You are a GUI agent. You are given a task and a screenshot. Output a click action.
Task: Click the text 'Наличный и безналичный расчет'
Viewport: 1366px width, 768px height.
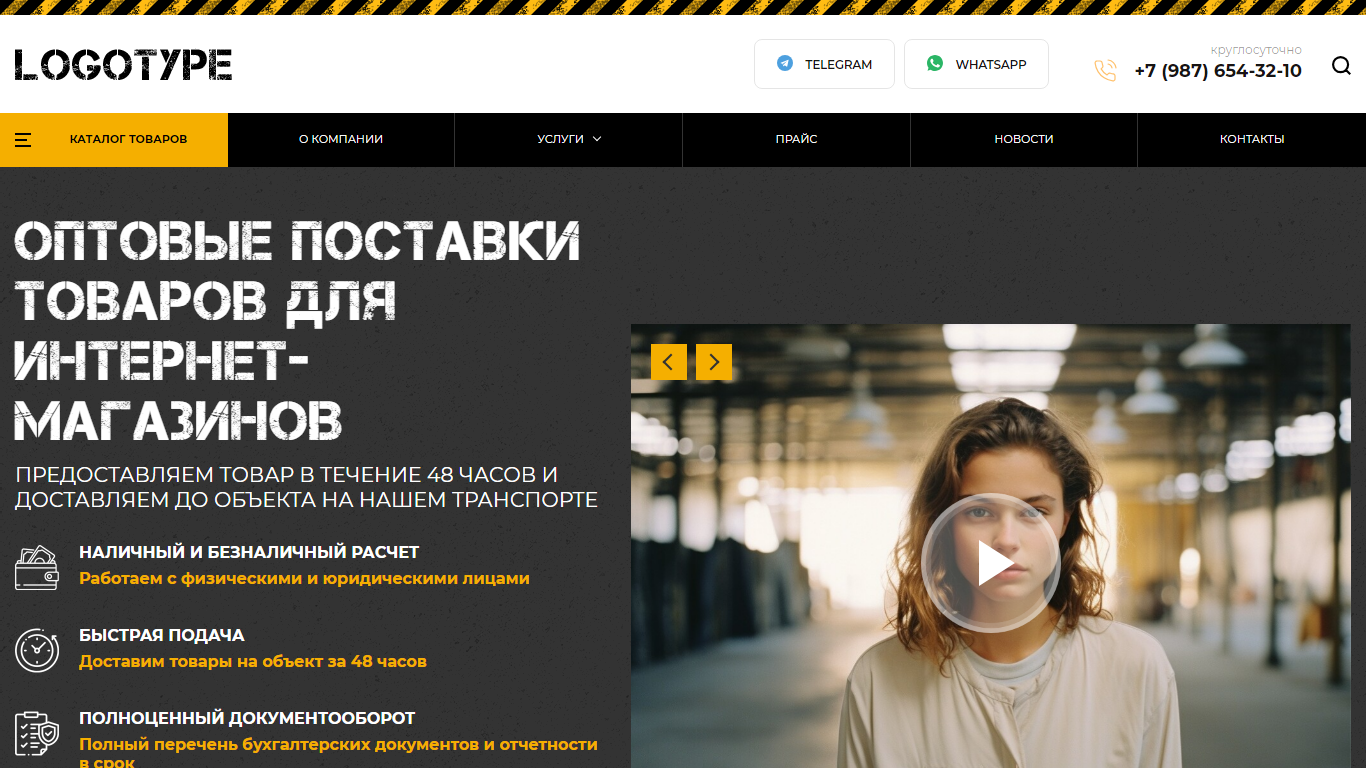pos(249,552)
